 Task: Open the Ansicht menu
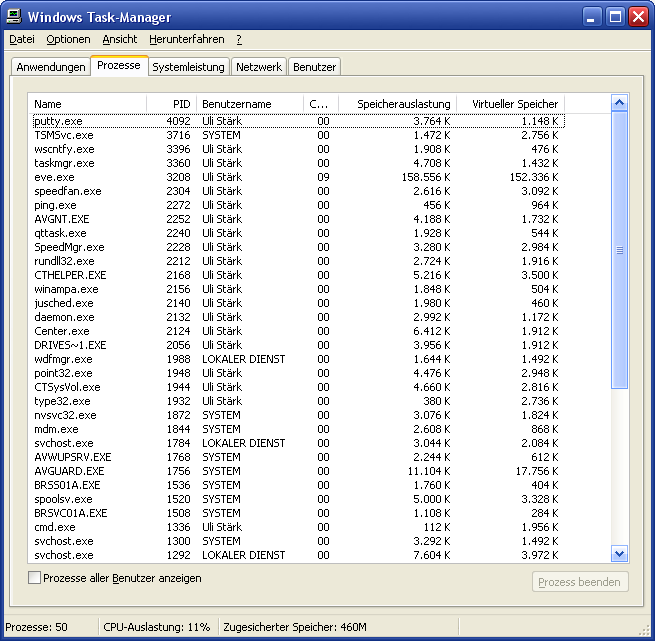point(119,39)
